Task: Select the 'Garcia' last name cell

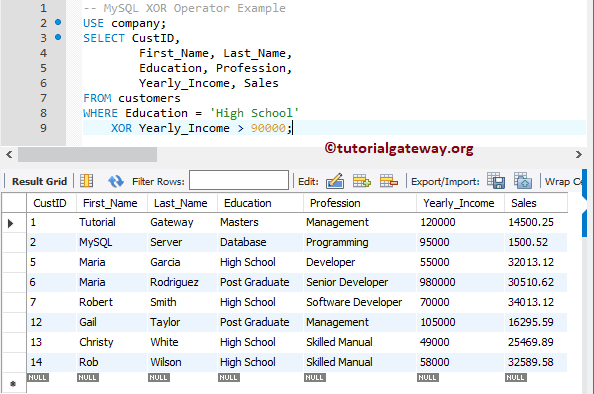Action: click(182, 263)
